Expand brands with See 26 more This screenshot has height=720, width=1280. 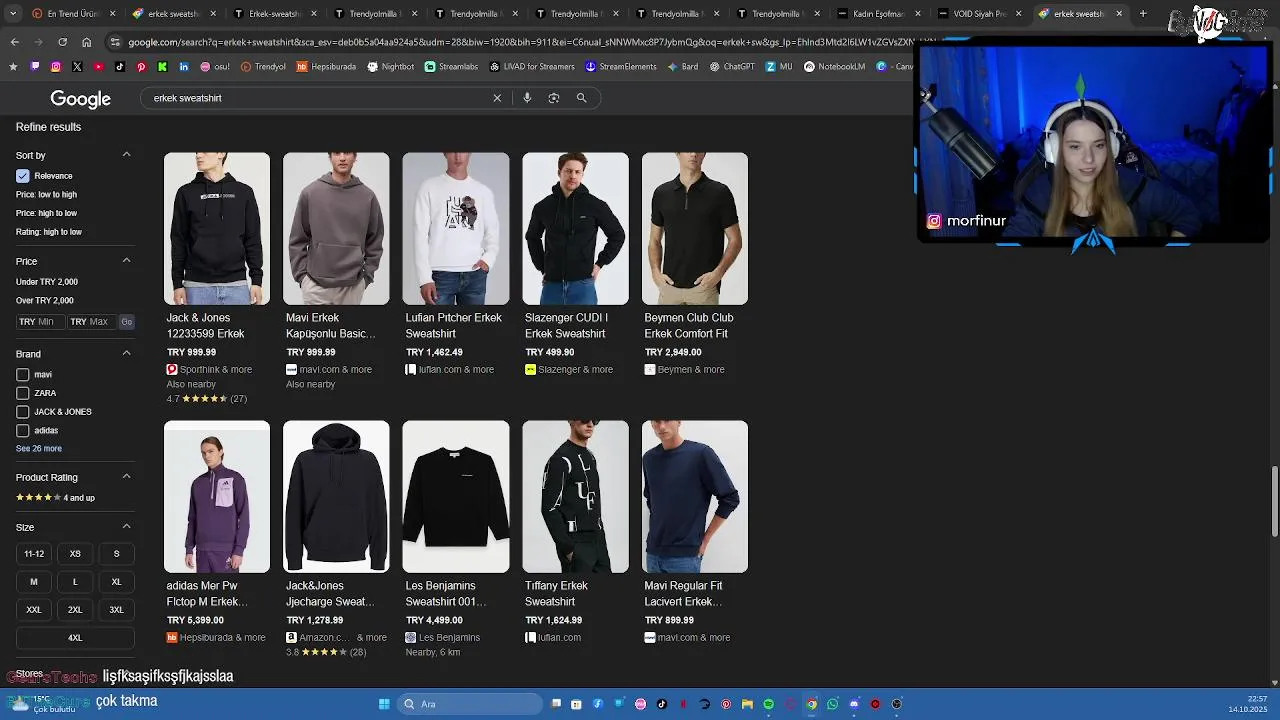pos(39,449)
